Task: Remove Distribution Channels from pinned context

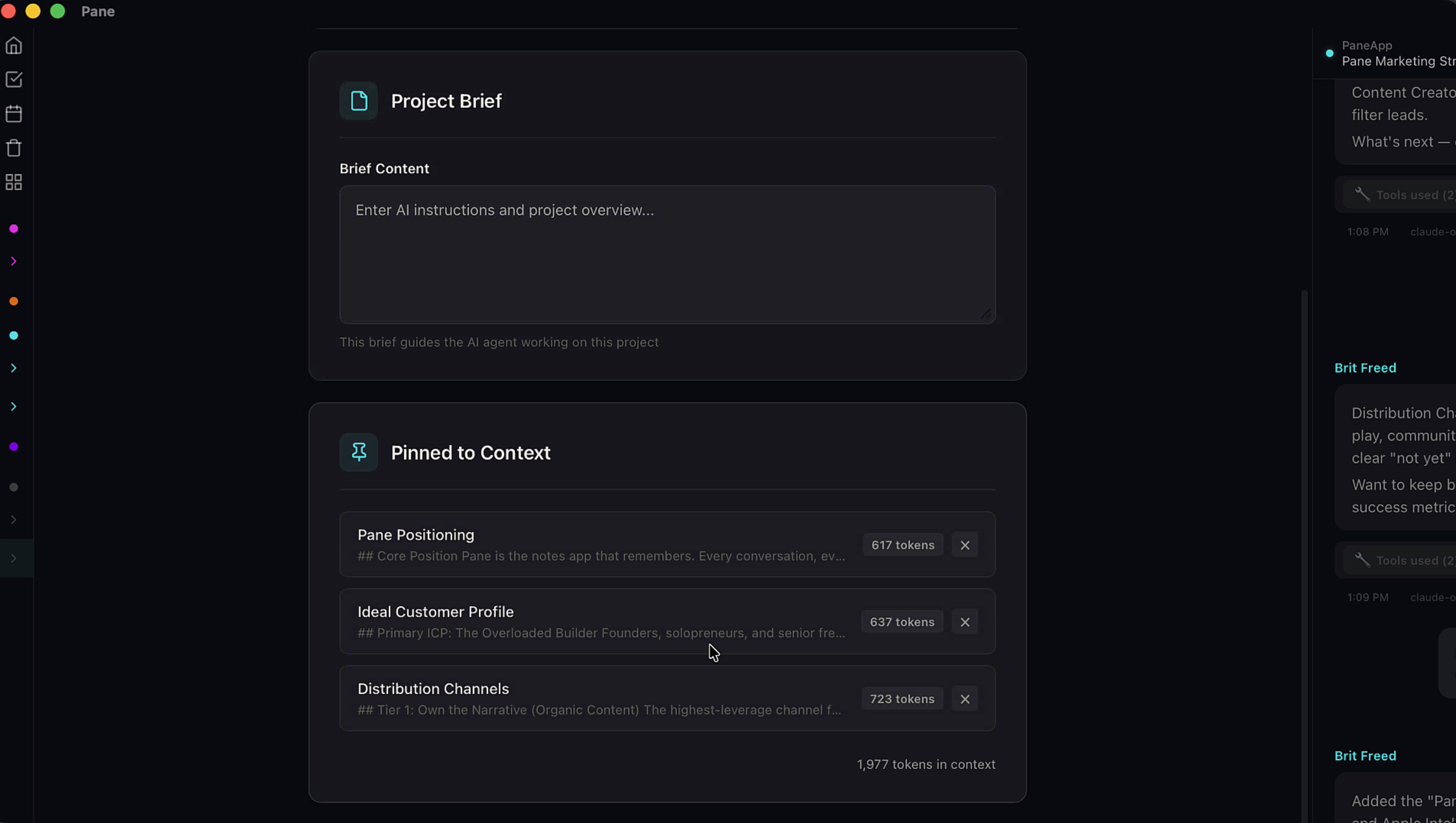Action: pyautogui.click(x=965, y=699)
